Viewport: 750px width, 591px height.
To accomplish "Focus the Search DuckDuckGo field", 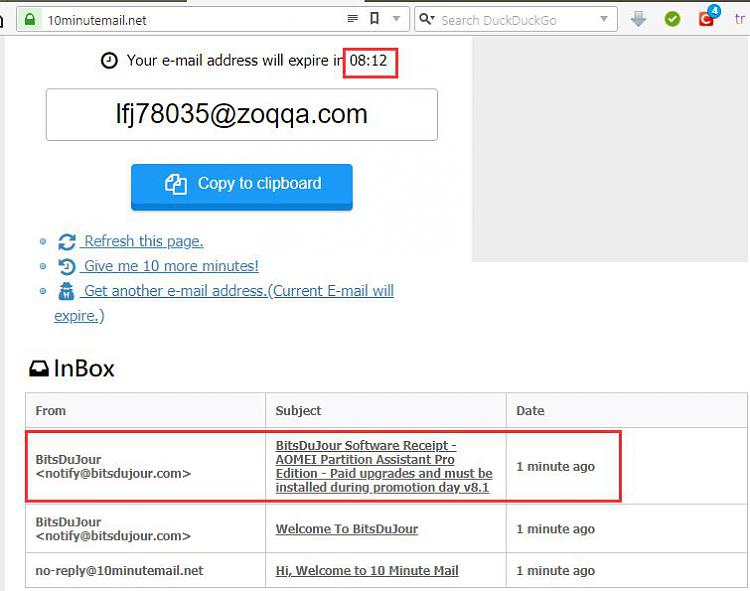I will pos(516,20).
